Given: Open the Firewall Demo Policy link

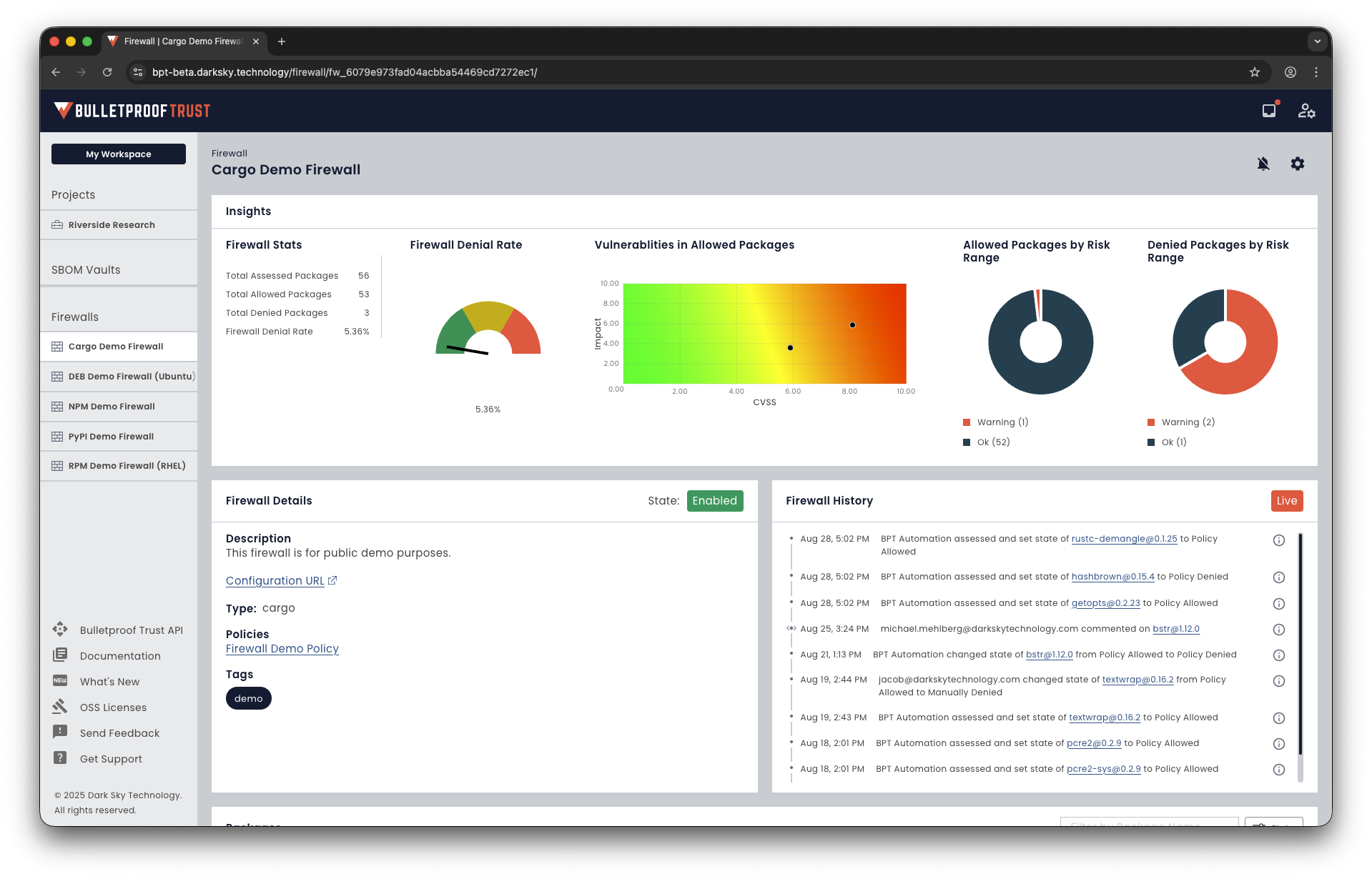Looking at the screenshot, I should point(282,649).
